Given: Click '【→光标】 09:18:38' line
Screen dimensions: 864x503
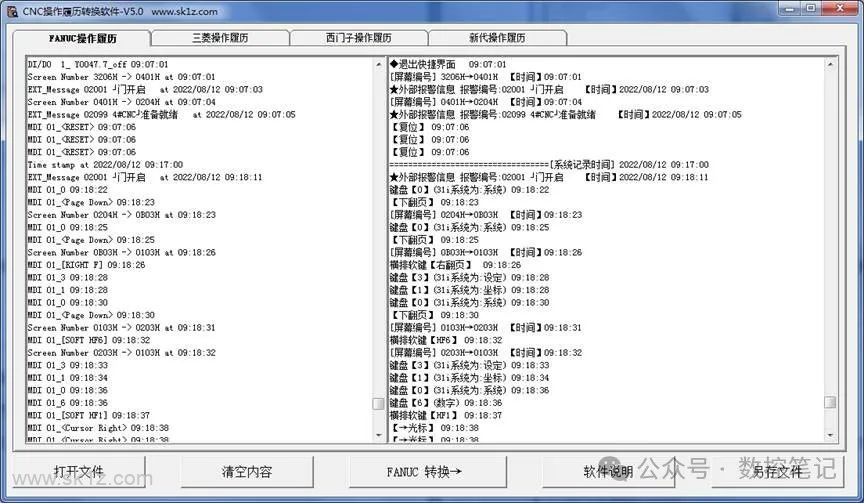Looking at the screenshot, I should (434, 428).
